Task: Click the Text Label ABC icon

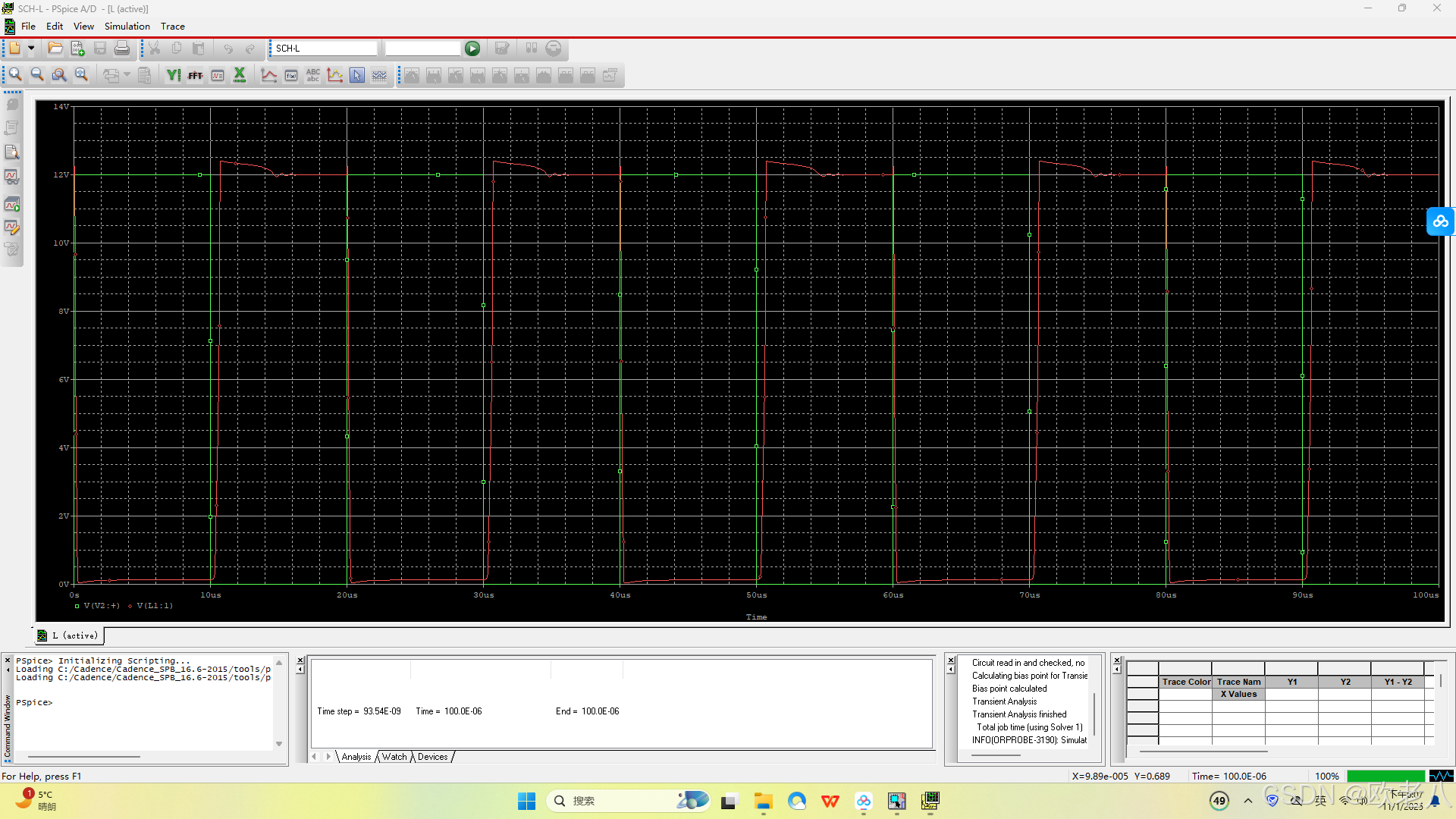Action: (x=313, y=75)
